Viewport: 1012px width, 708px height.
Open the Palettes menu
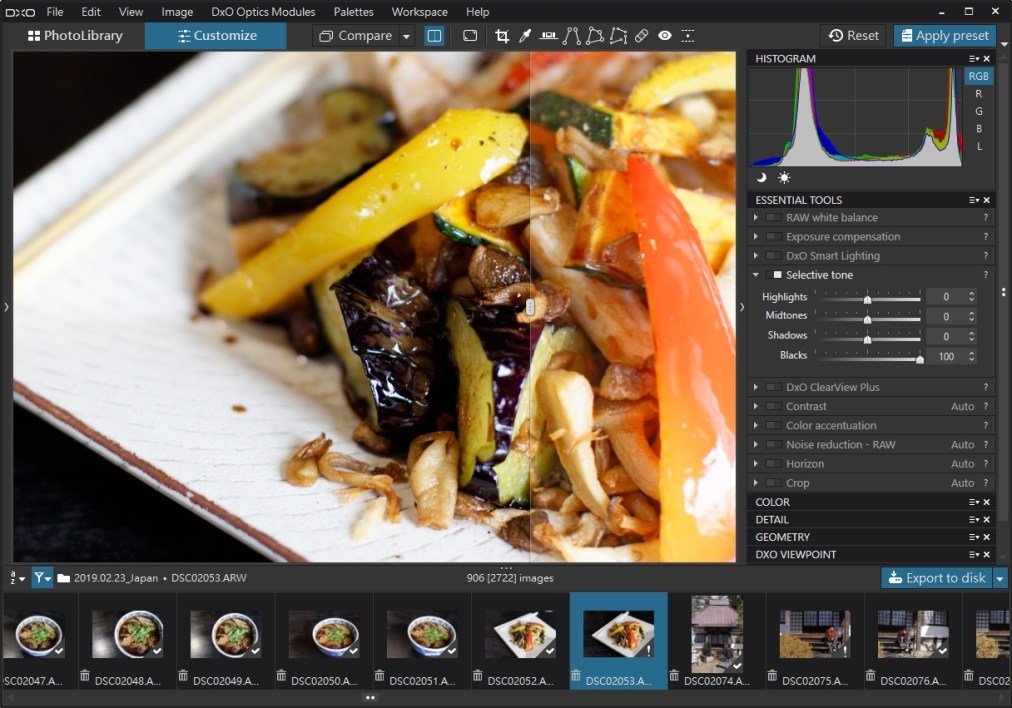(353, 12)
